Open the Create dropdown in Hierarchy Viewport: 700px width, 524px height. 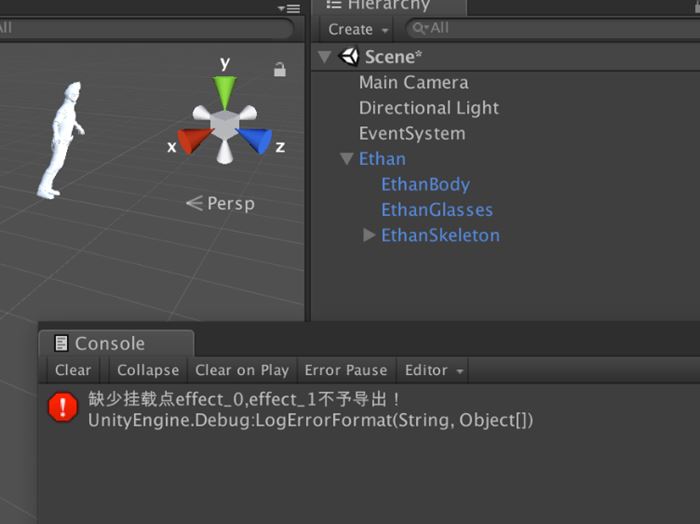pyautogui.click(x=356, y=29)
